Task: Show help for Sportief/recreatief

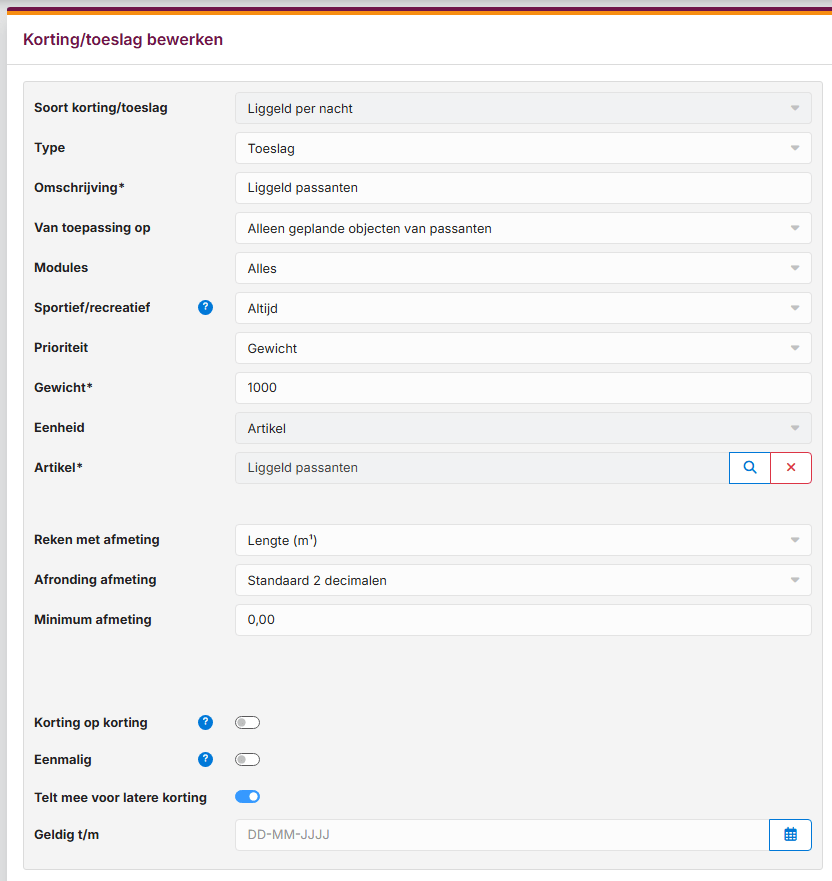Action: [x=205, y=308]
